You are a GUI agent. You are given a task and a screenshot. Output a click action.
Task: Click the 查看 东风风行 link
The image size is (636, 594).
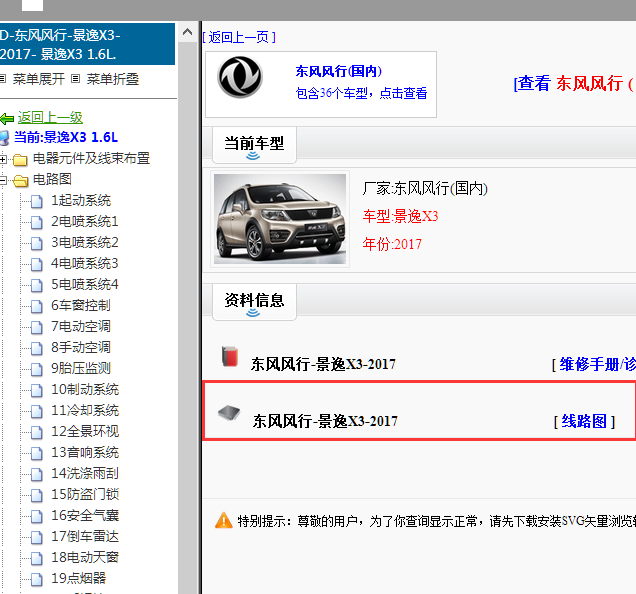tap(574, 84)
